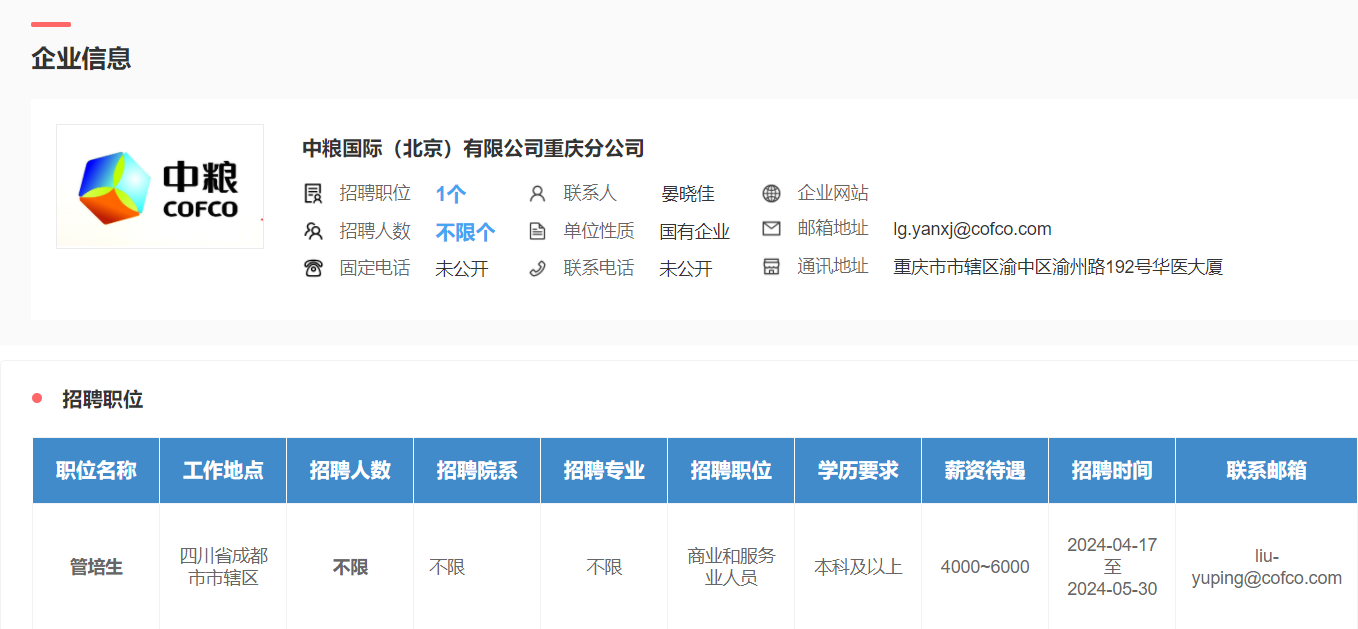Click the 联系邮箱 column header
The width and height of the screenshot is (1358, 629).
tap(1266, 470)
